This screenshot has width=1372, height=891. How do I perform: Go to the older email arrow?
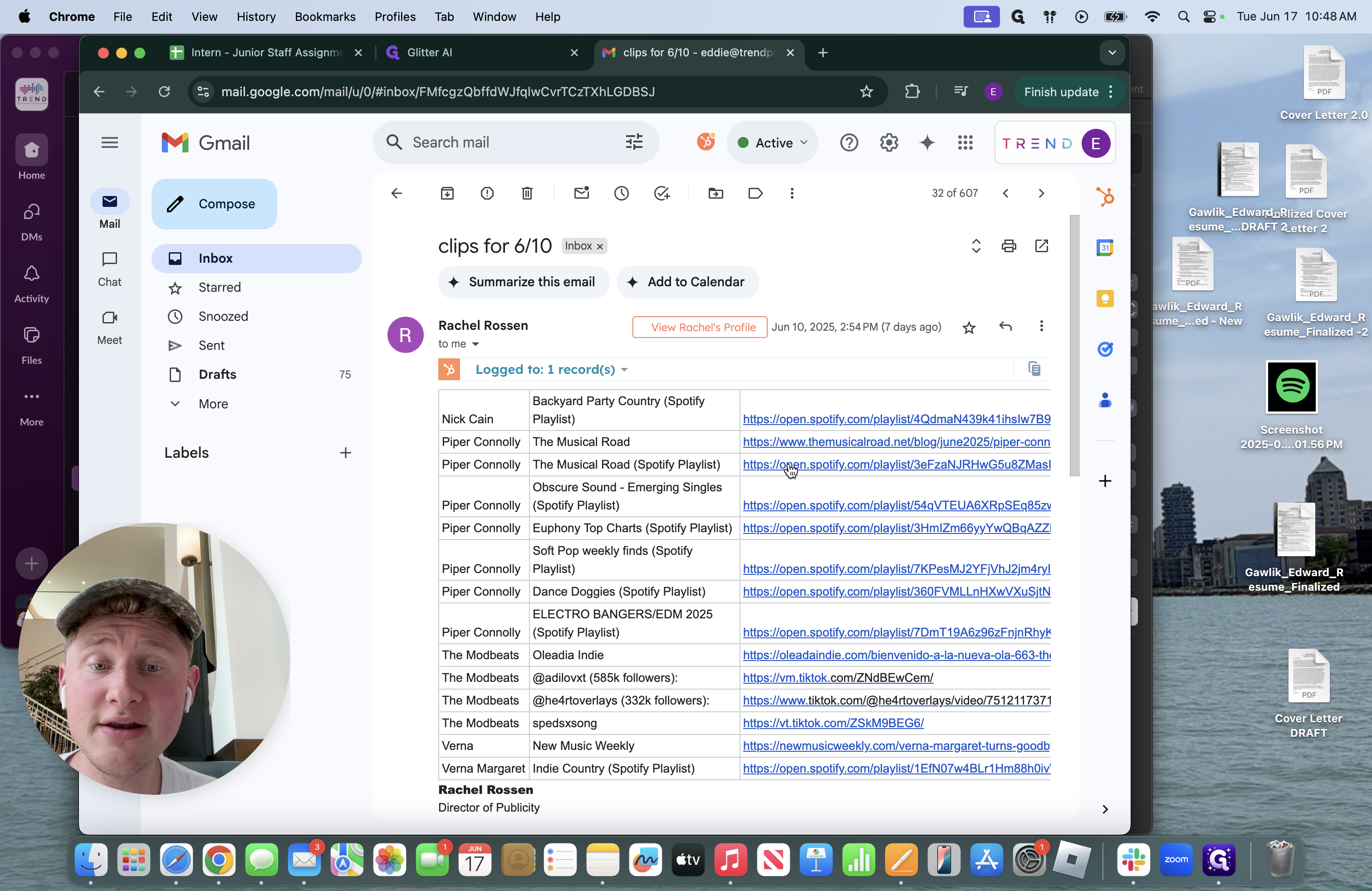click(x=1041, y=193)
